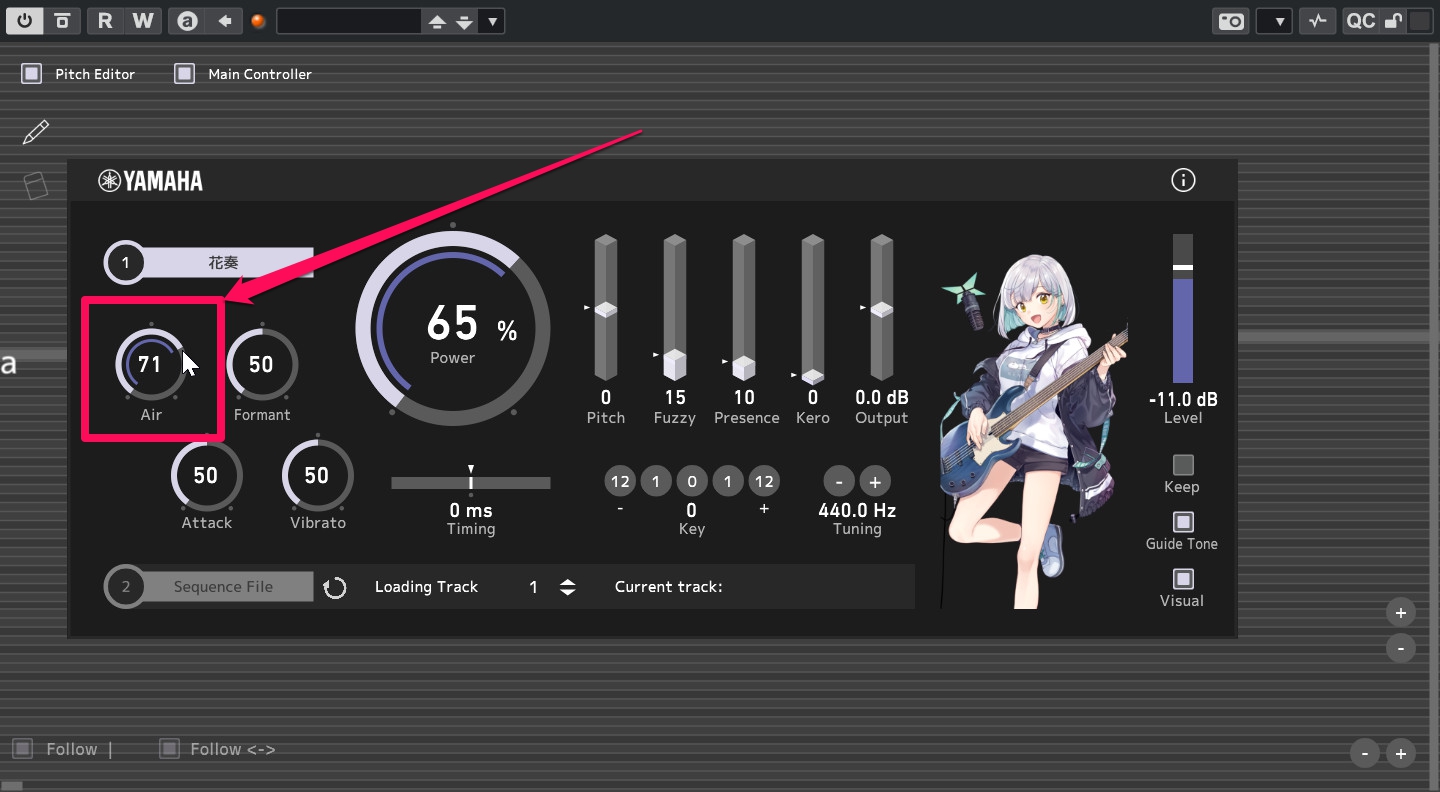Click the camera snapshot icon
Image resolution: width=1440 pixels, height=792 pixels.
pyautogui.click(x=1231, y=21)
